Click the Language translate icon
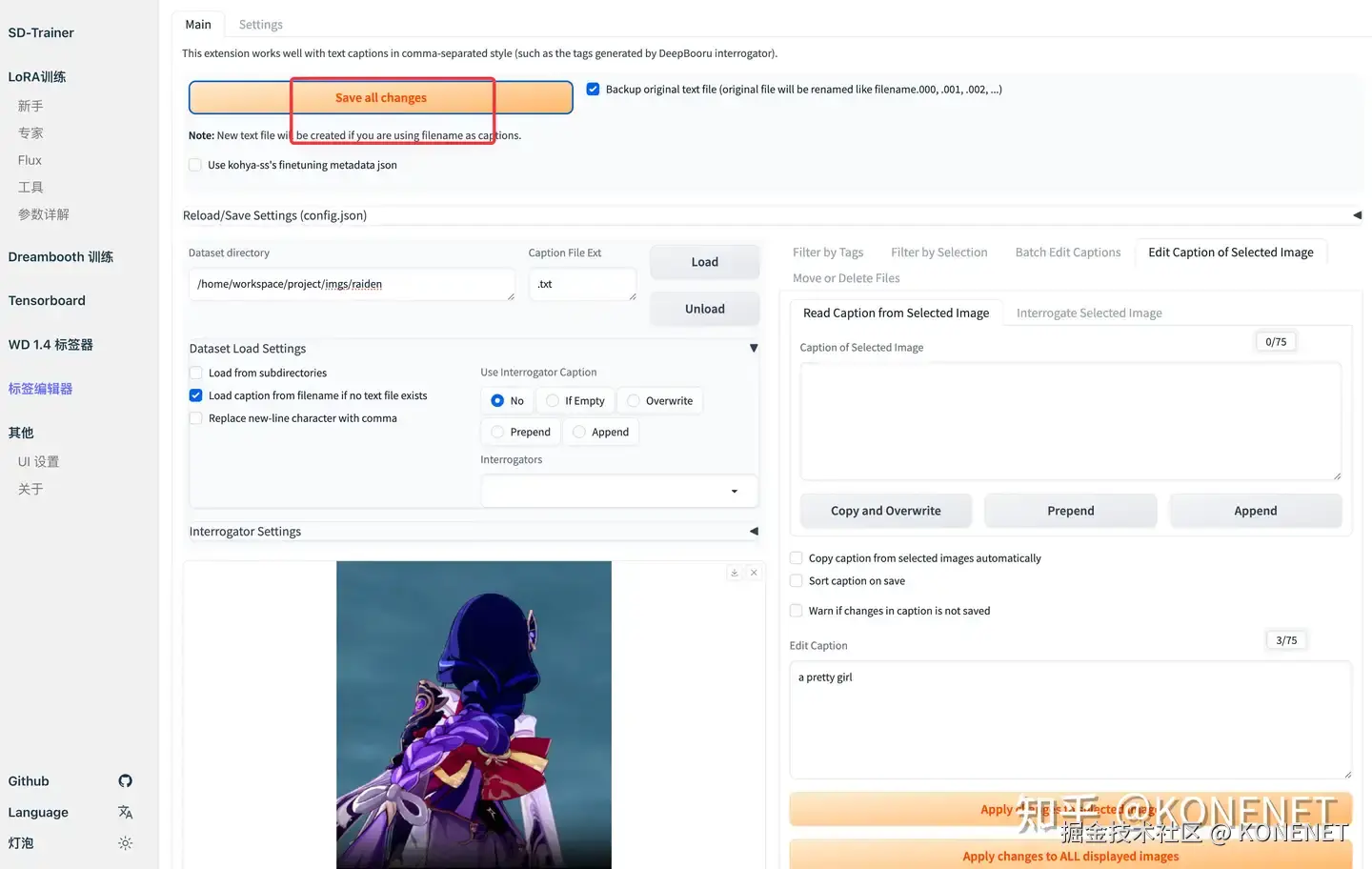The image size is (1372, 869). [125, 813]
